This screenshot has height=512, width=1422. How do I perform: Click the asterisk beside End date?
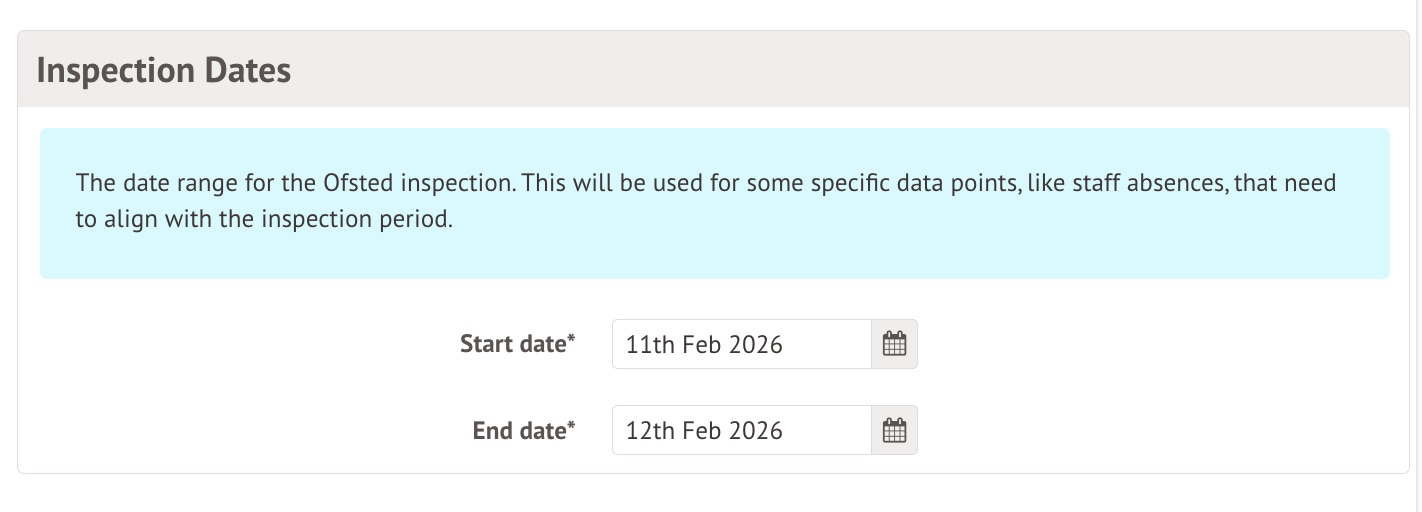click(x=572, y=426)
